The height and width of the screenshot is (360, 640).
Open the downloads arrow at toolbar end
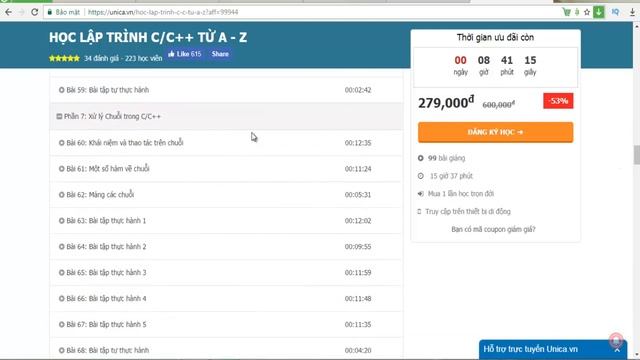point(632,12)
